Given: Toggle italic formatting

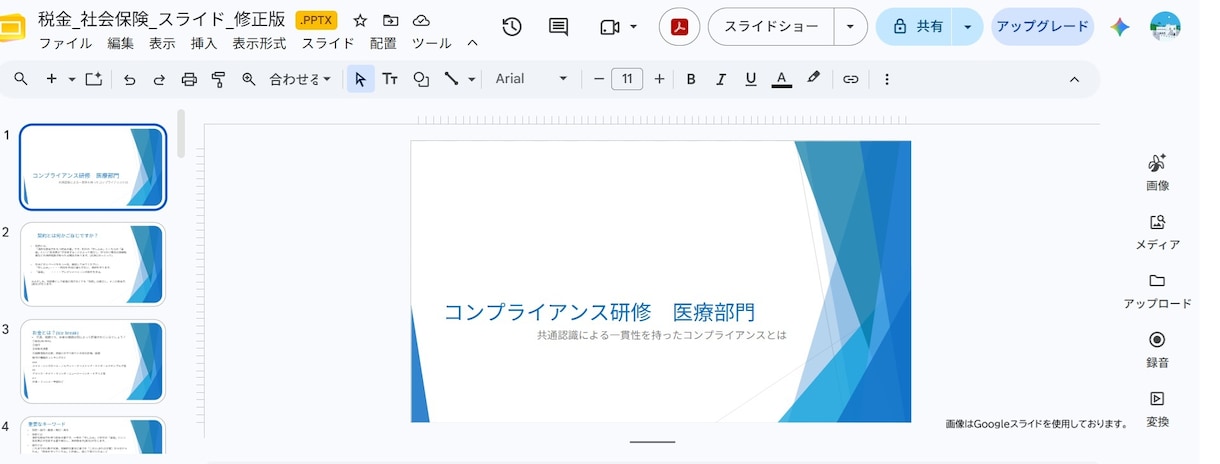Looking at the screenshot, I should click(x=721, y=79).
